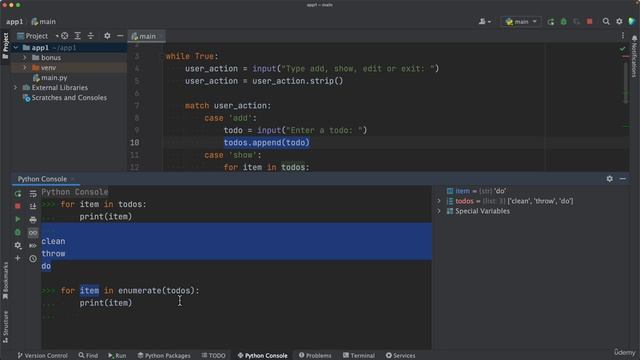Toggle Show Variables pane in console
The image size is (640, 360).
pyautogui.click(x=33, y=232)
